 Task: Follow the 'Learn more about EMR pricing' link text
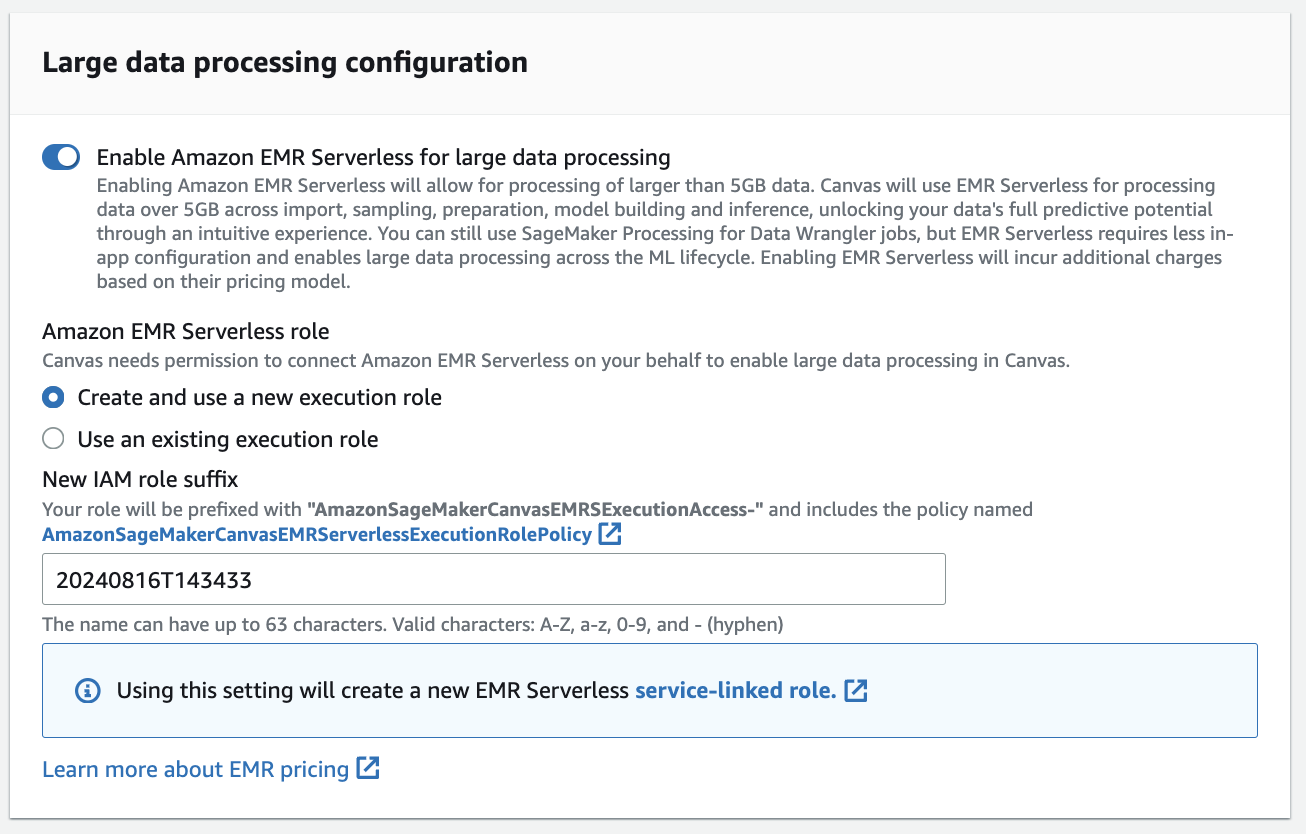pyautogui.click(x=195, y=769)
